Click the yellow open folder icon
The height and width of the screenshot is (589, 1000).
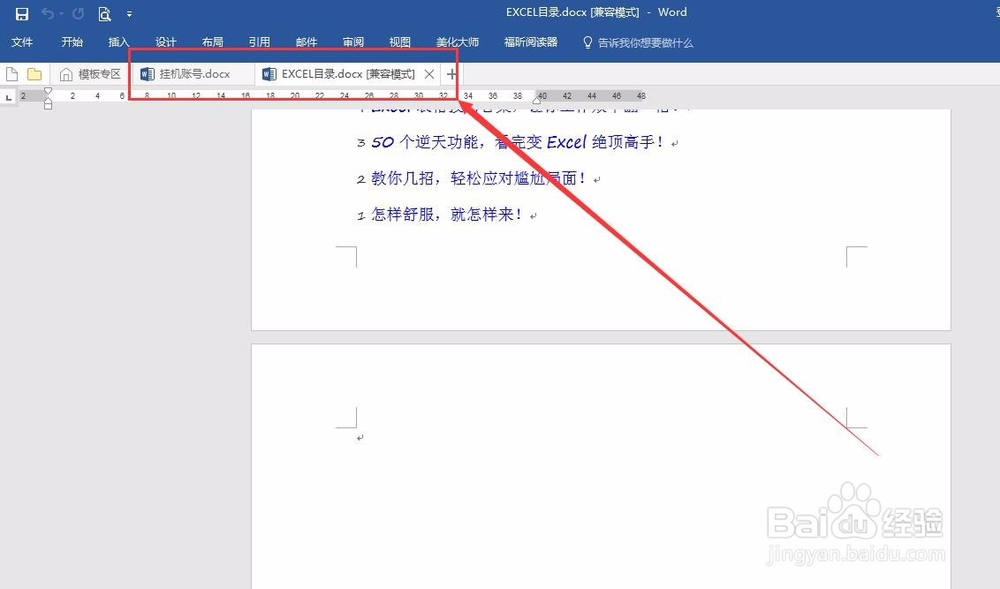point(34,75)
